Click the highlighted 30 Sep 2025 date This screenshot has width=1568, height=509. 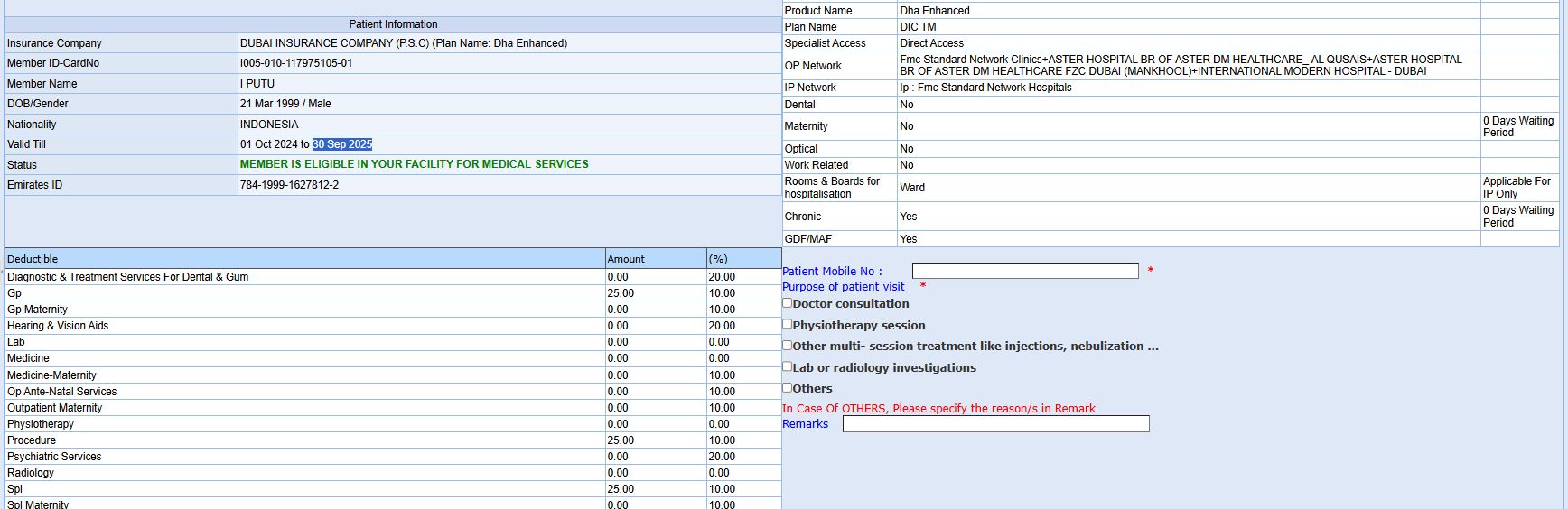(x=342, y=144)
